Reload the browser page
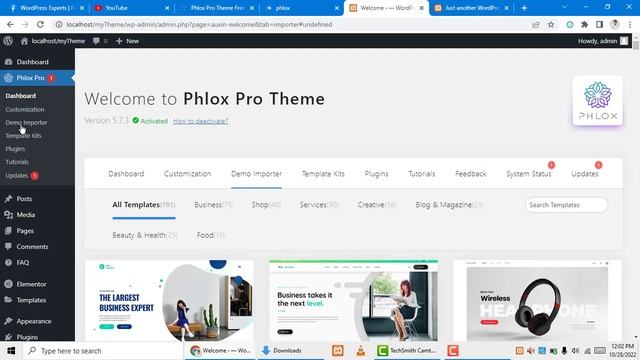The width and height of the screenshot is (640, 360). (x=40, y=24)
